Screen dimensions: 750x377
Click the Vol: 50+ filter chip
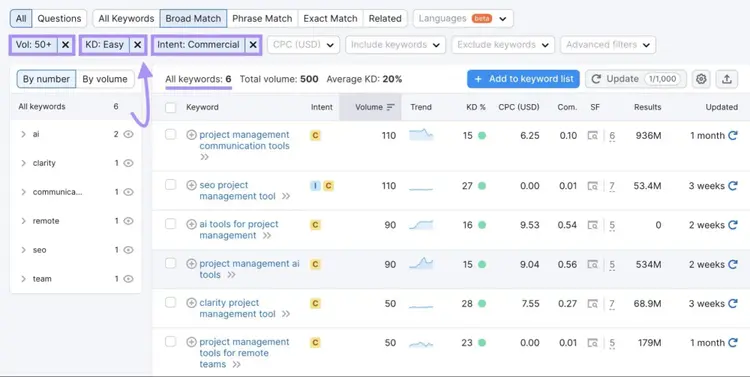coord(33,45)
